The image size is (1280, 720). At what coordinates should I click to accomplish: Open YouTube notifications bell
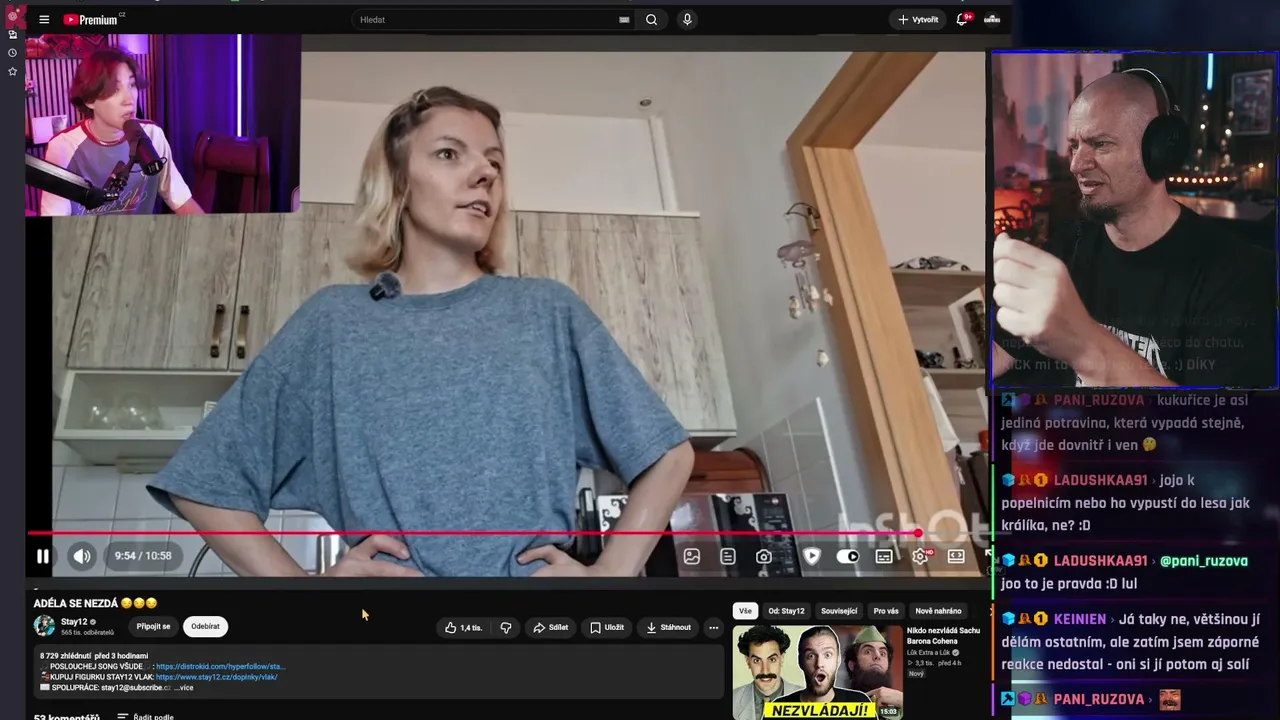coord(963,19)
